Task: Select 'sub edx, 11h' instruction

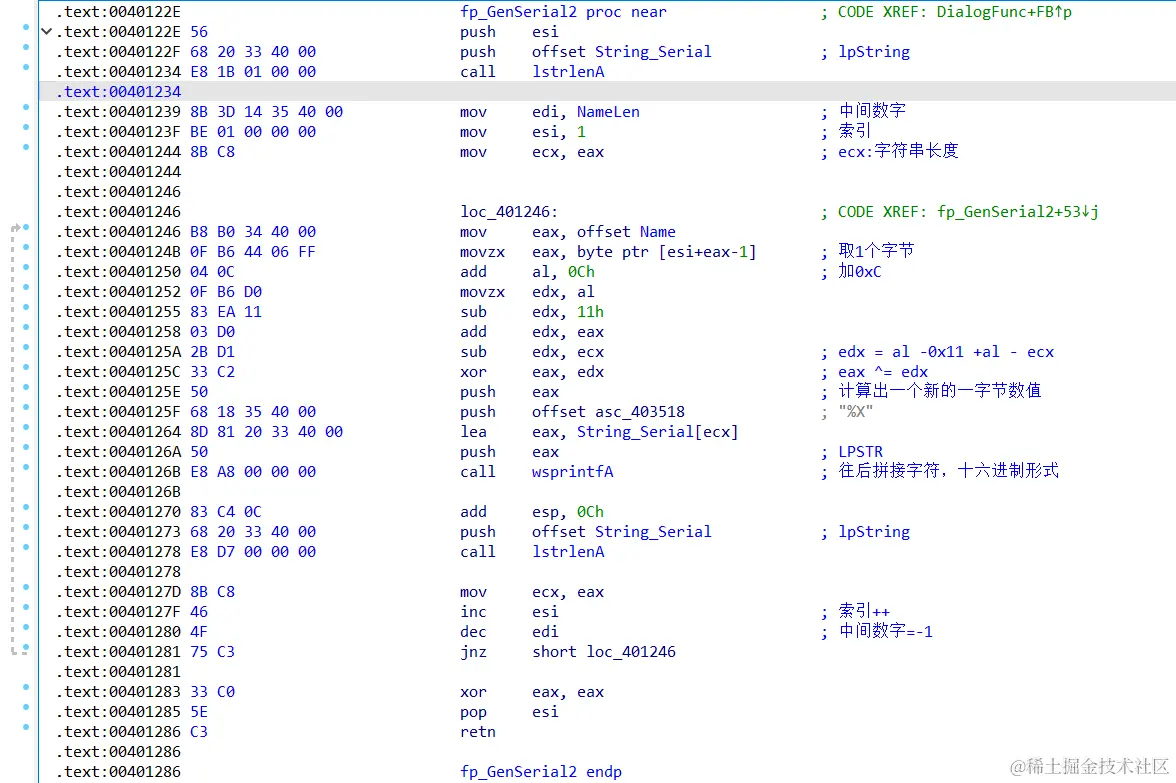Action: [532, 312]
